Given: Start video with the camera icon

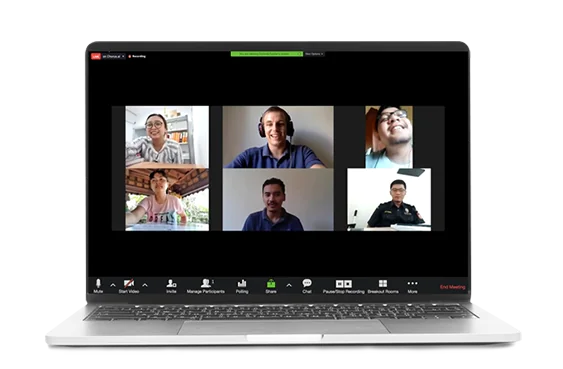Looking at the screenshot, I should (129, 286).
